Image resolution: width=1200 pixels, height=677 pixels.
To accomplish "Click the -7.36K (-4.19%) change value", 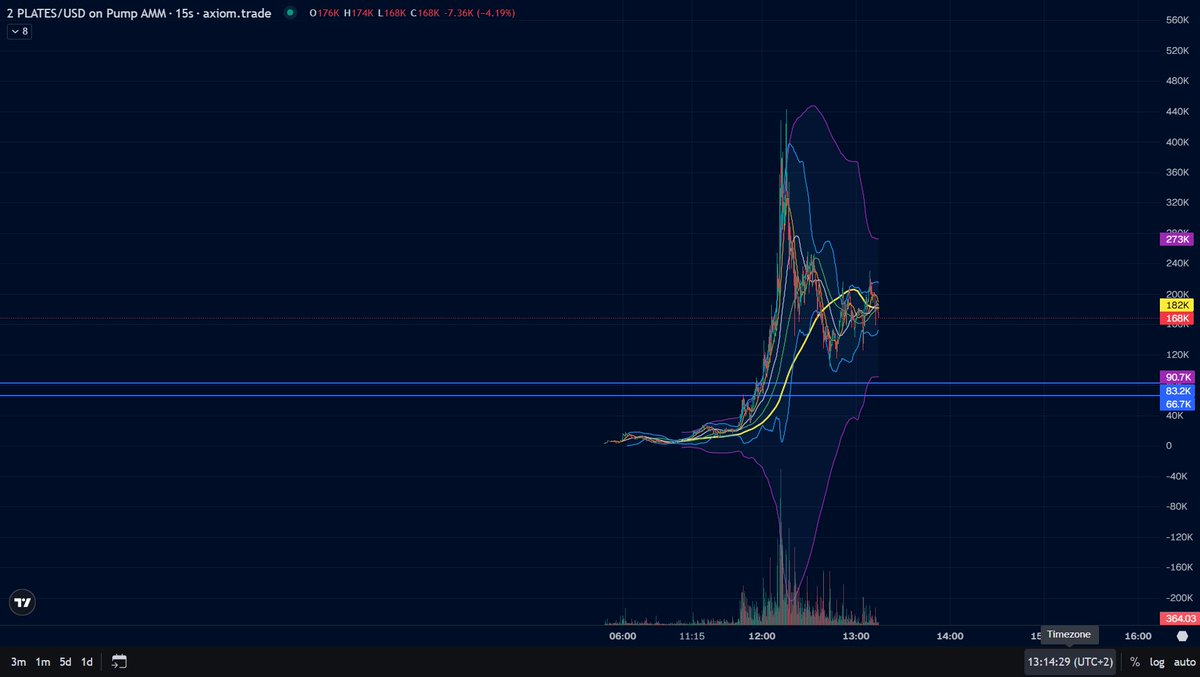I will tap(477, 13).
